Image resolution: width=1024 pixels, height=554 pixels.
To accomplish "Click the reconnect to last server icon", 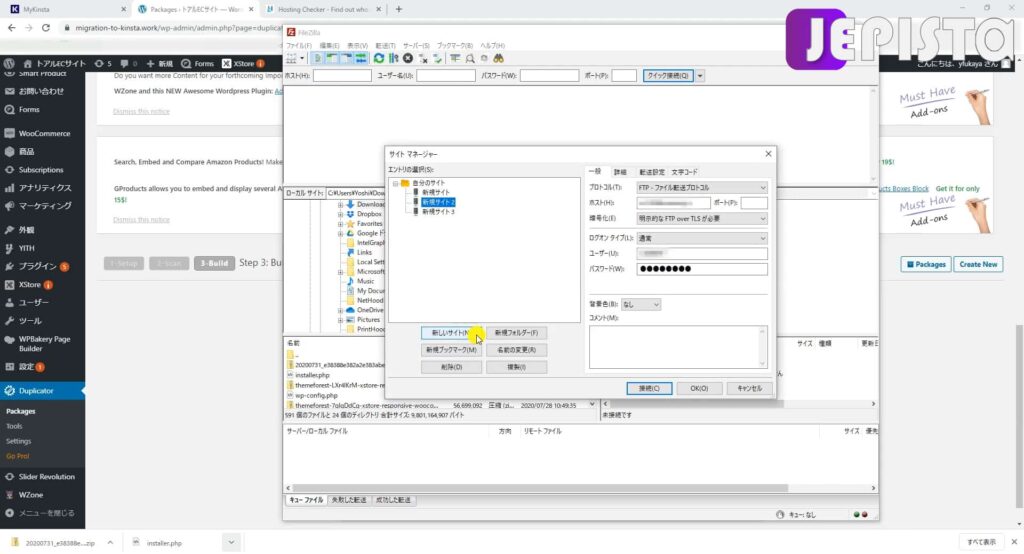I will pos(438,59).
